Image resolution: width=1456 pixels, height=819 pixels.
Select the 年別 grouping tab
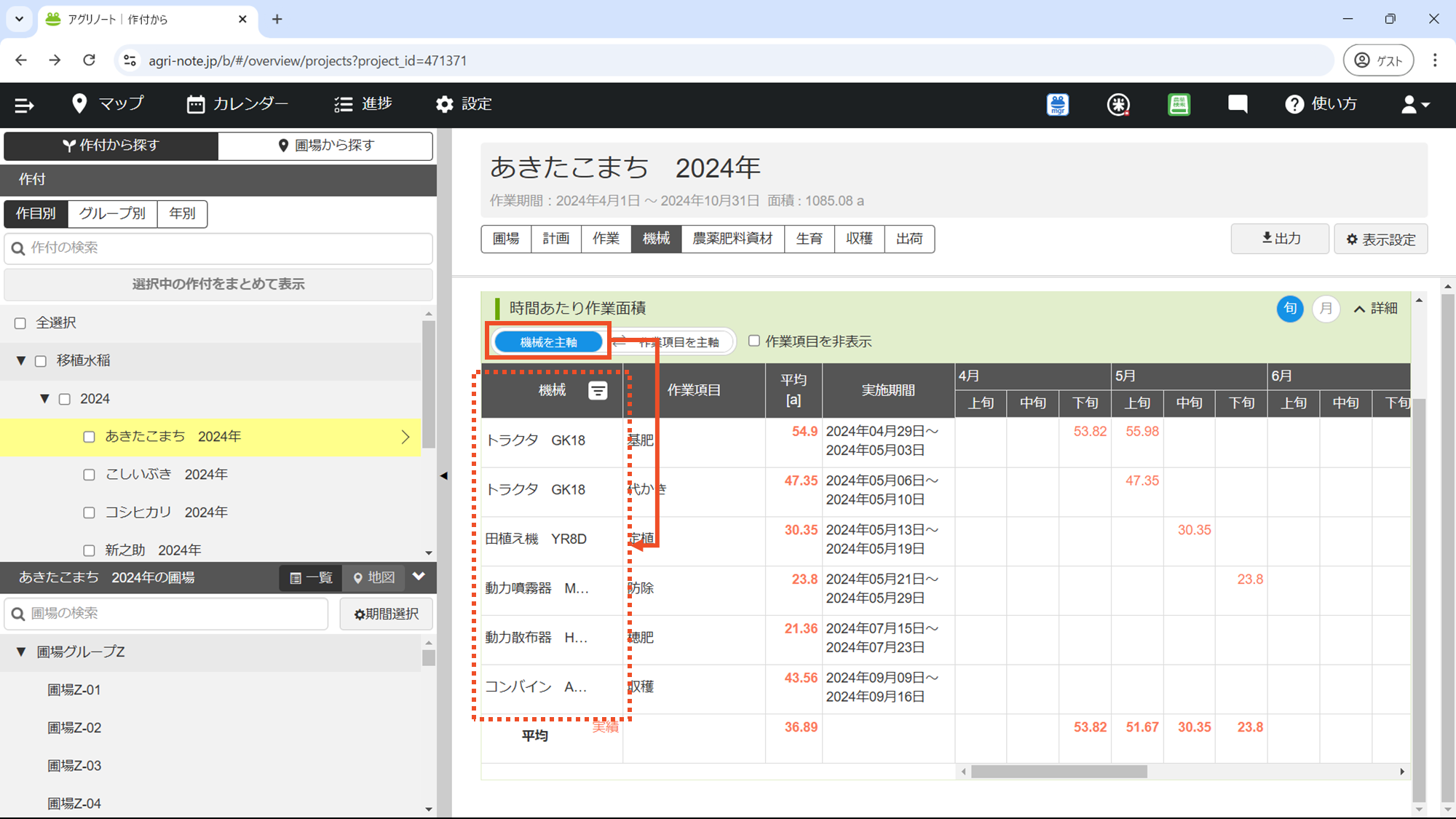182,213
